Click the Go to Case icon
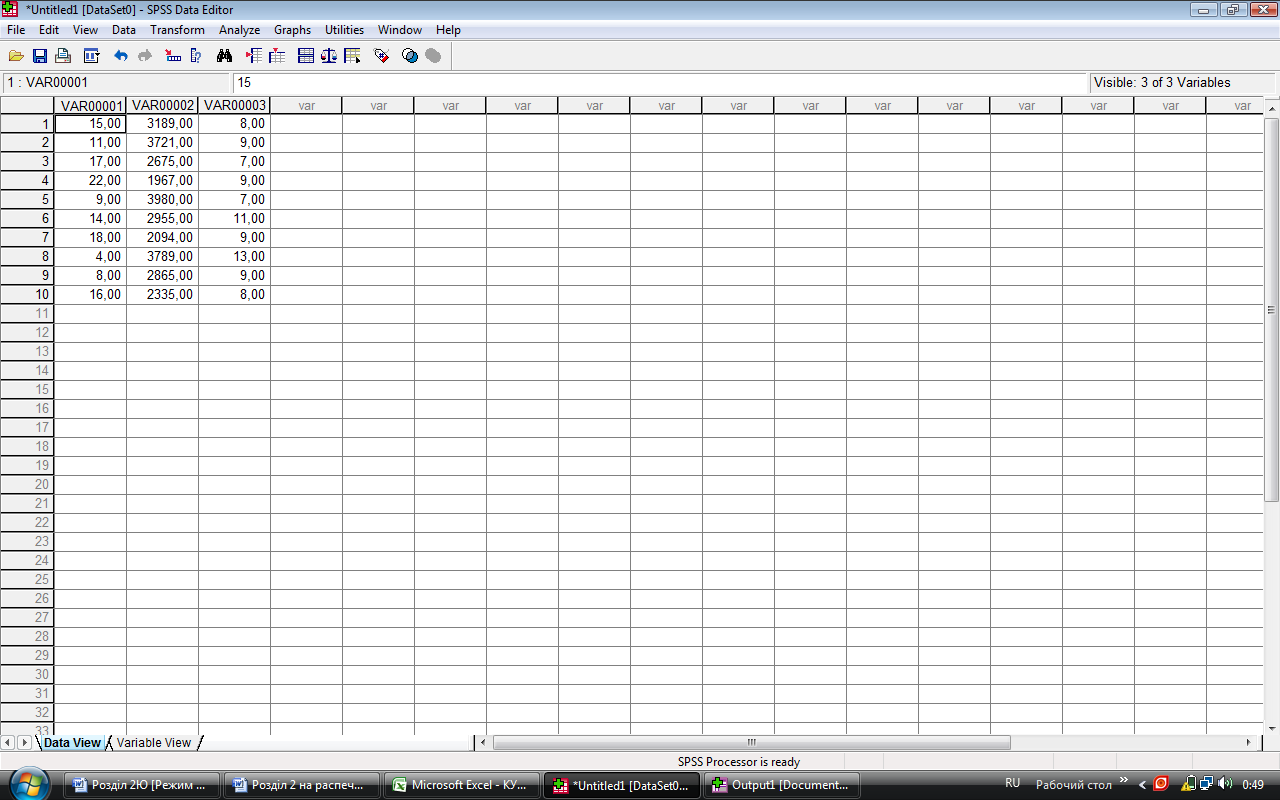Image resolution: width=1280 pixels, height=800 pixels. (x=172, y=56)
